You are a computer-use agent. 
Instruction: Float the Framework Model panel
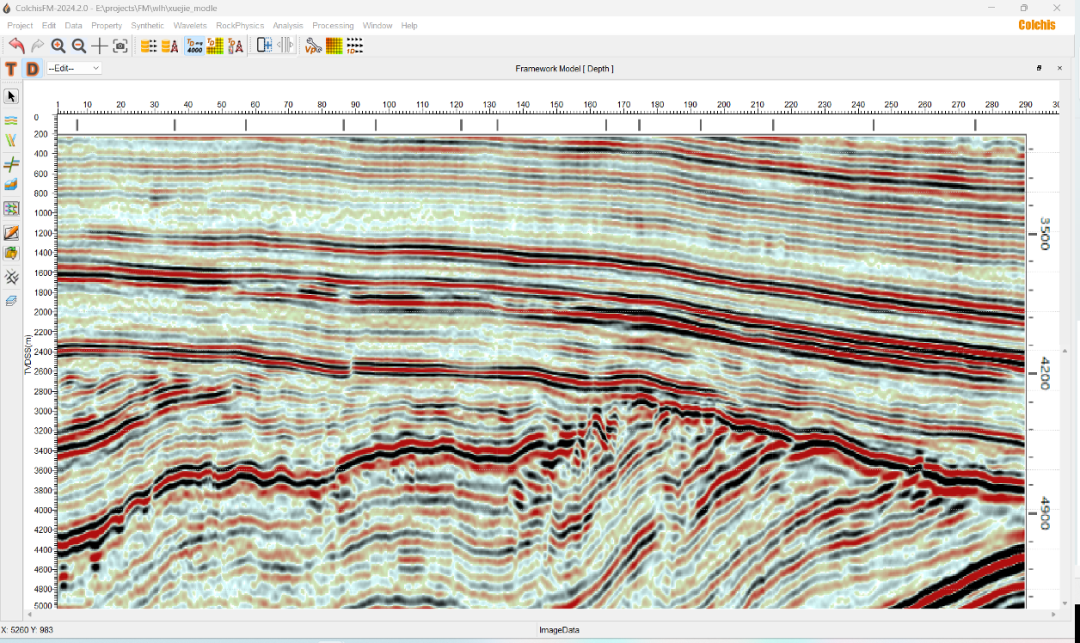pos(1039,68)
